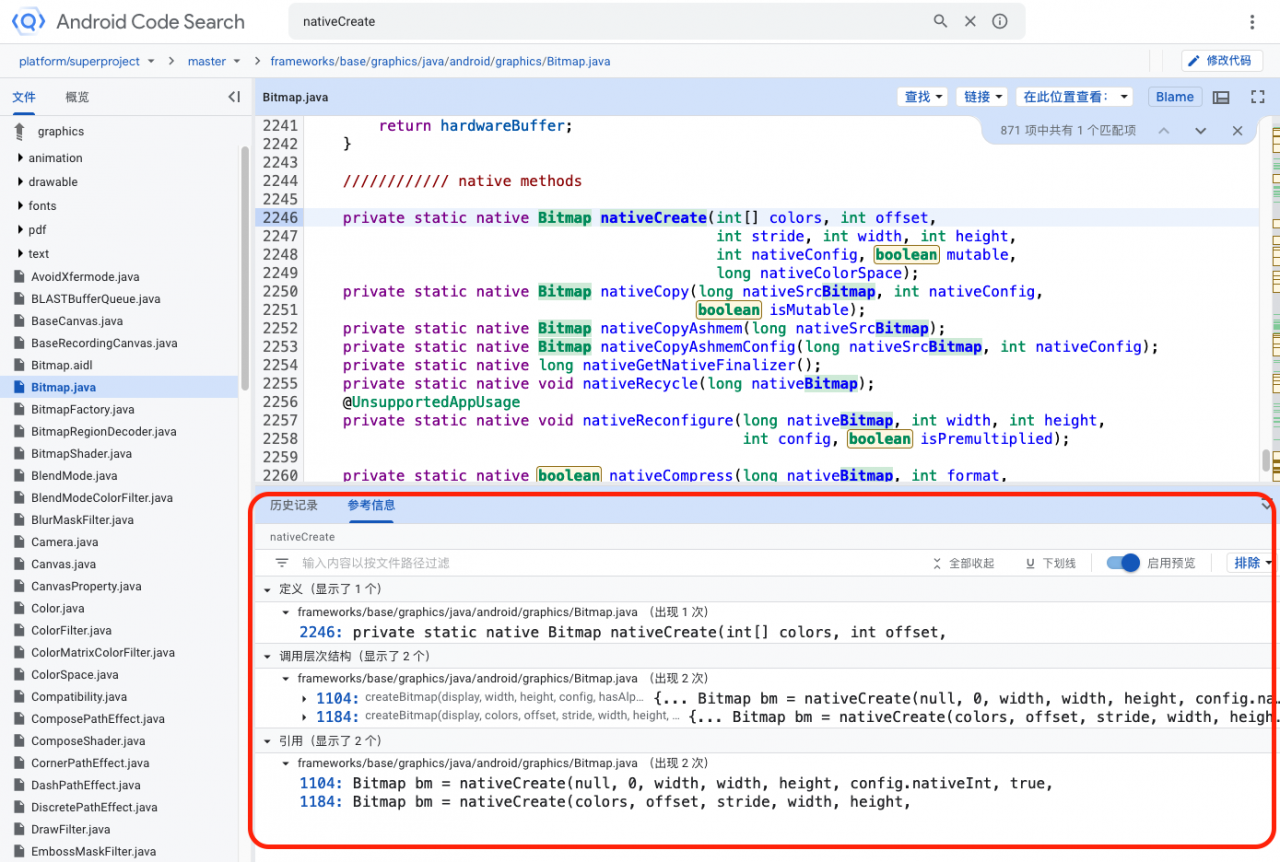The width and height of the screenshot is (1280, 862).
Task: Clear the nativeCreate search query
Action: [x=969, y=21]
